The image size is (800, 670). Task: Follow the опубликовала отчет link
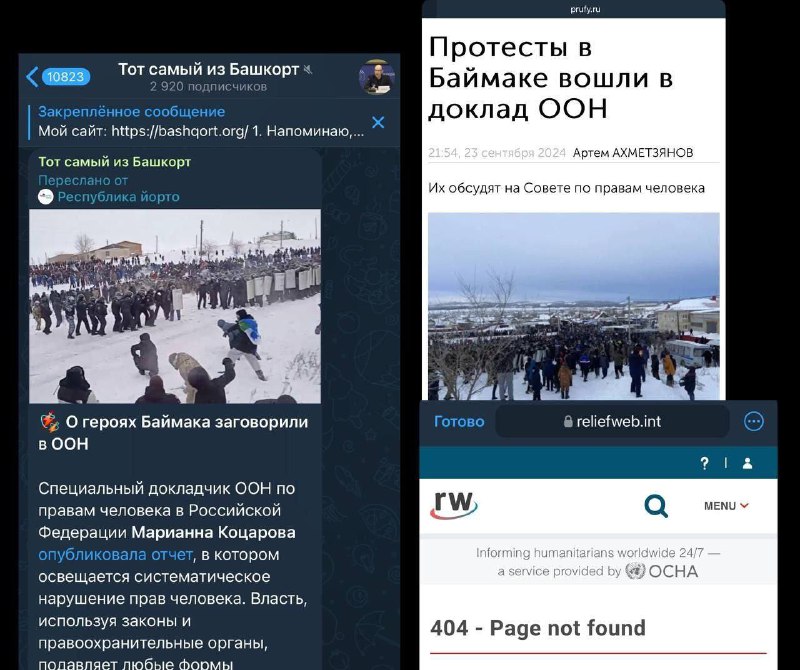(x=115, y=555)
